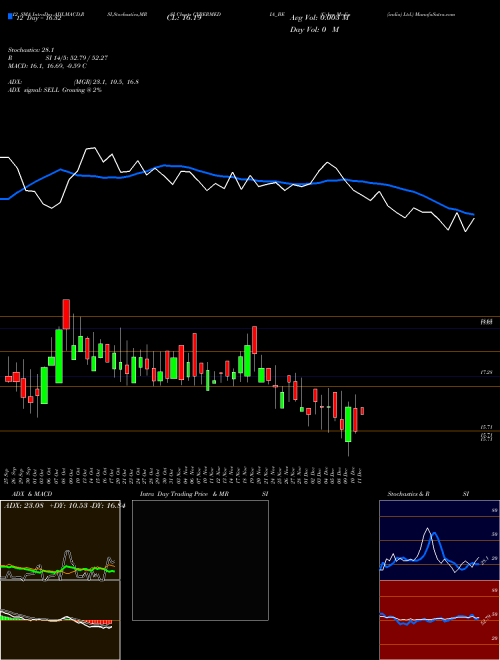Click the 12 Day SMA text next to the blue legend square
Viewport: 500px width, 660px height.
[x=38, y=19]
